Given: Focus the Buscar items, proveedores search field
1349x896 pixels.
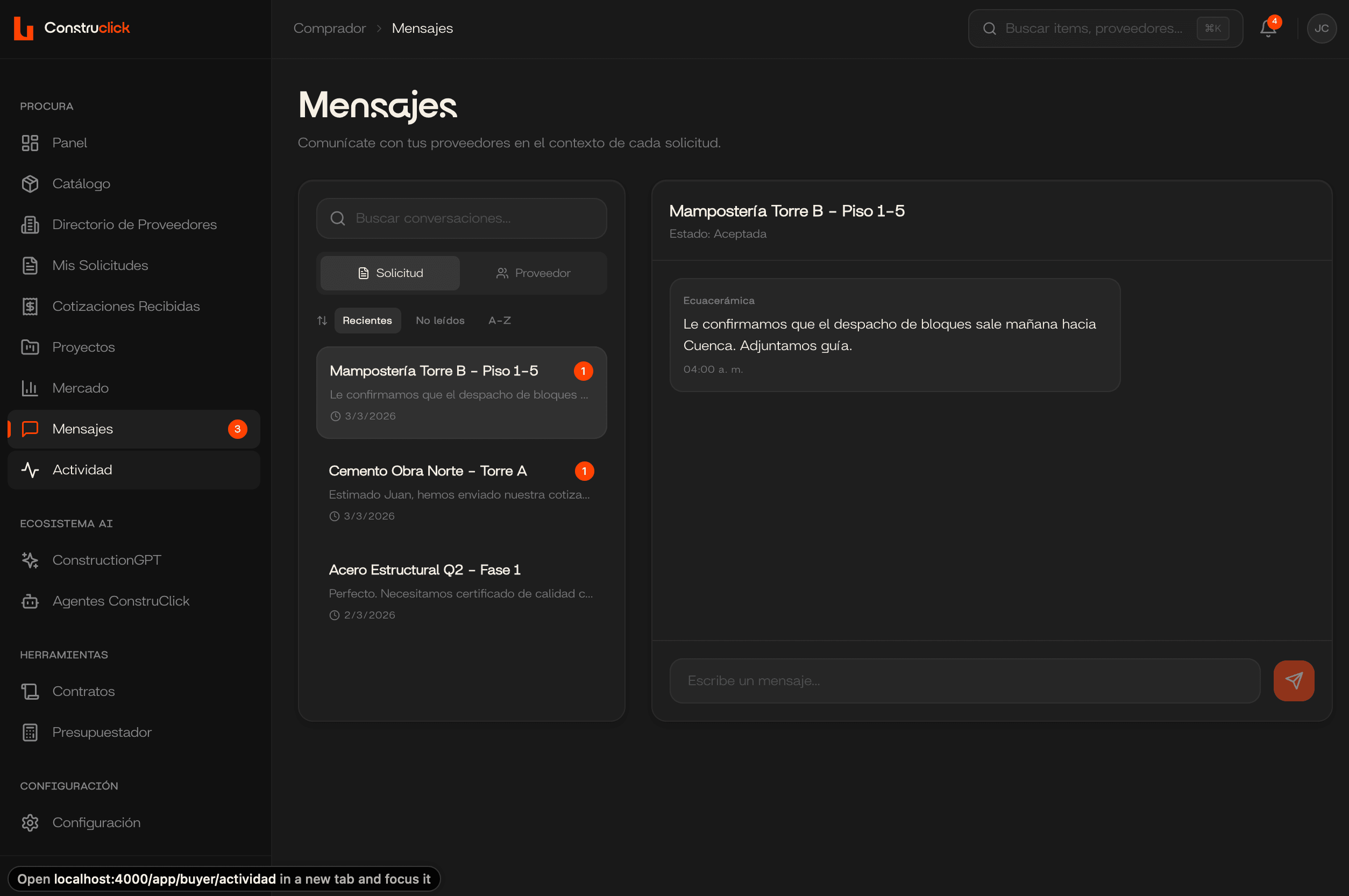Looking at the screenshot, I should (1105, 29).
